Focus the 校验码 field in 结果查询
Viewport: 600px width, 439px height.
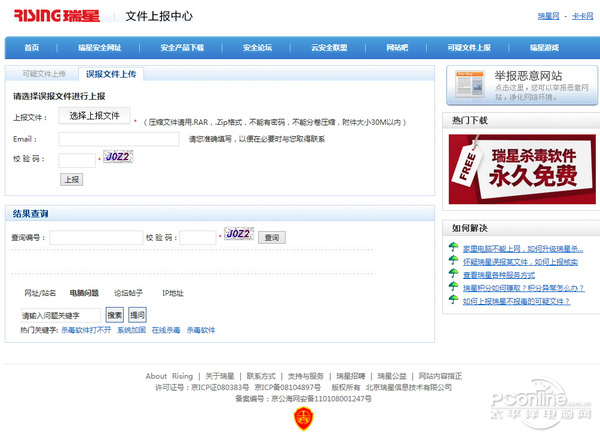(198, 237)
